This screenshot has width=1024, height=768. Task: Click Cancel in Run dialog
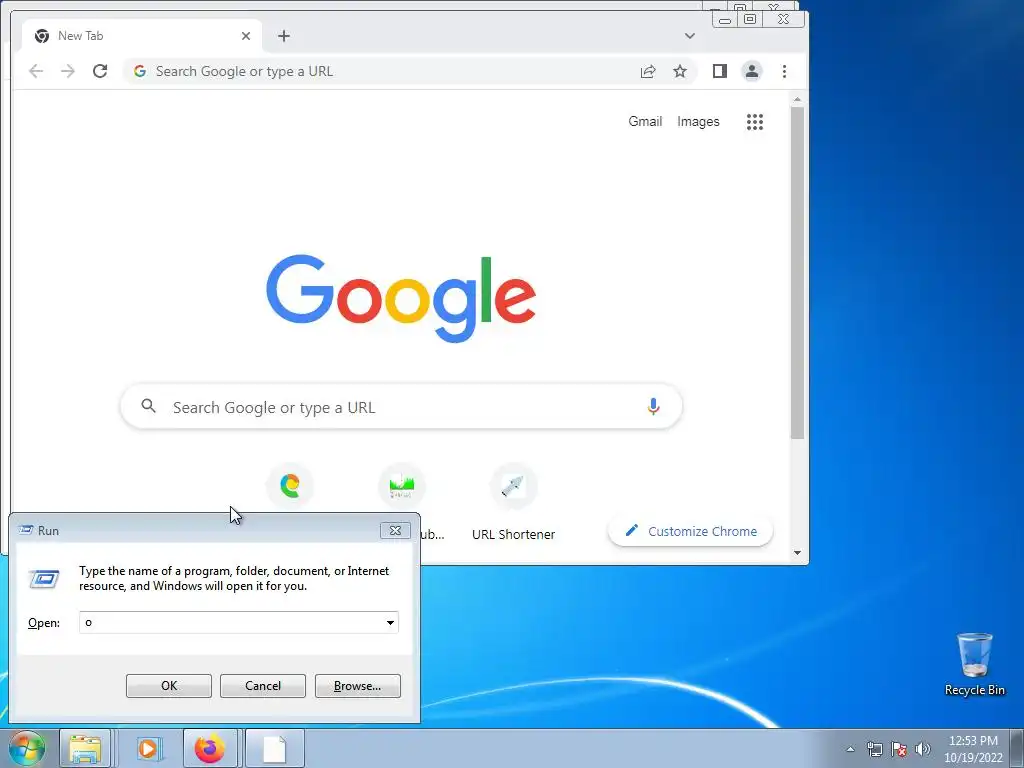[x=263, y=686]
